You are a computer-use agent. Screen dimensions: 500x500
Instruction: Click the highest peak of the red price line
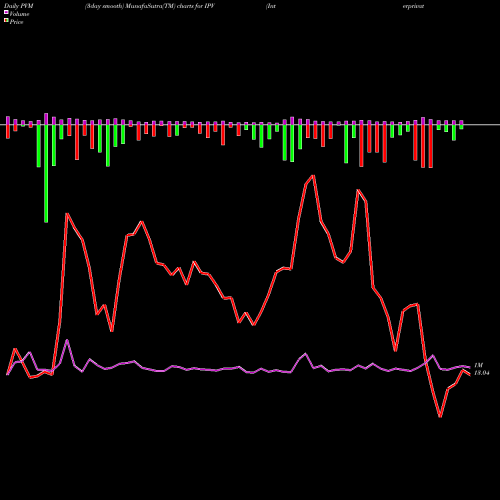pos(313,176)
